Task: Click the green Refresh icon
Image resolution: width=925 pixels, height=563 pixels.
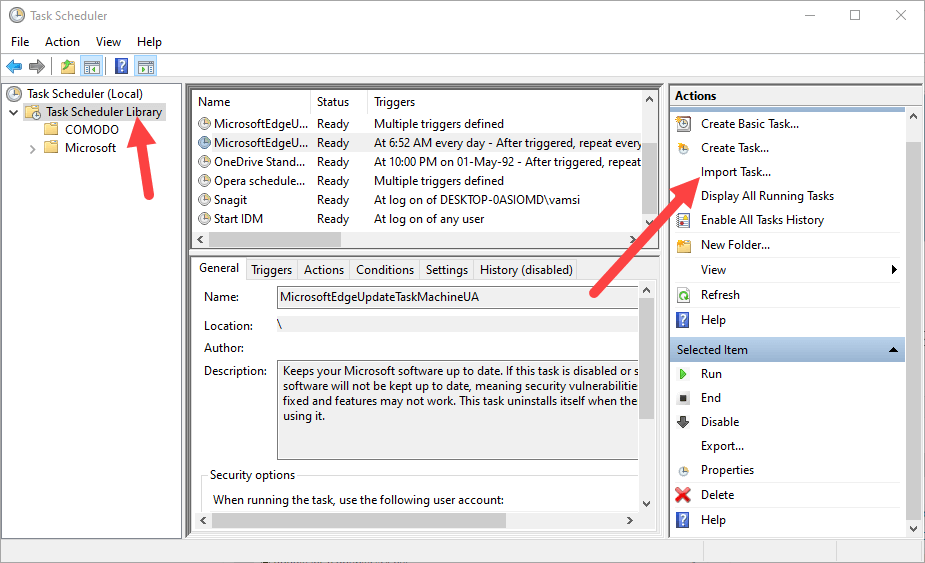Action: click(x=683, y=295)
